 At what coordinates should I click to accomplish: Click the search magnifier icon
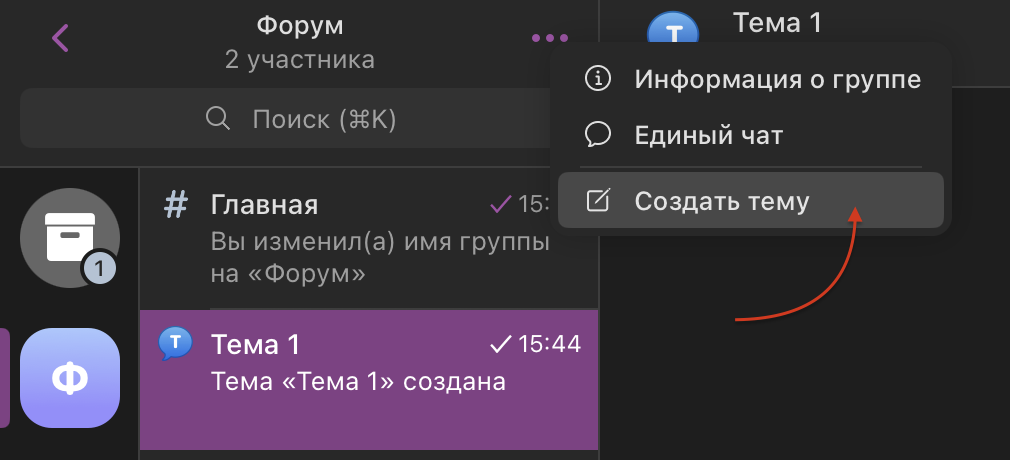218,120
